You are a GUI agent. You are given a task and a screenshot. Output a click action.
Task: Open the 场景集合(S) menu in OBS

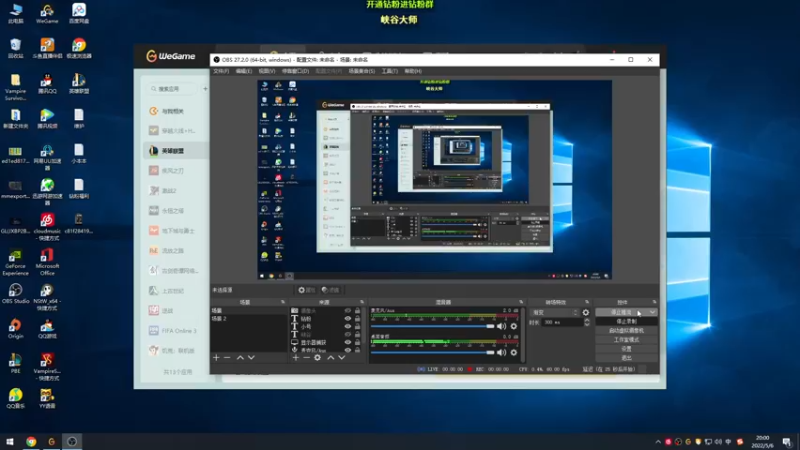point(362,71)
